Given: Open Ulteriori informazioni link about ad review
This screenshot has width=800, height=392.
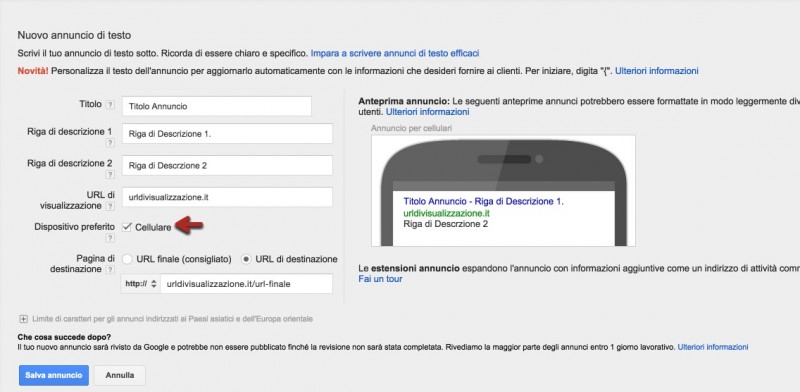Looking at the screenshot, I should pyautogui.click(x=713, y=347).
